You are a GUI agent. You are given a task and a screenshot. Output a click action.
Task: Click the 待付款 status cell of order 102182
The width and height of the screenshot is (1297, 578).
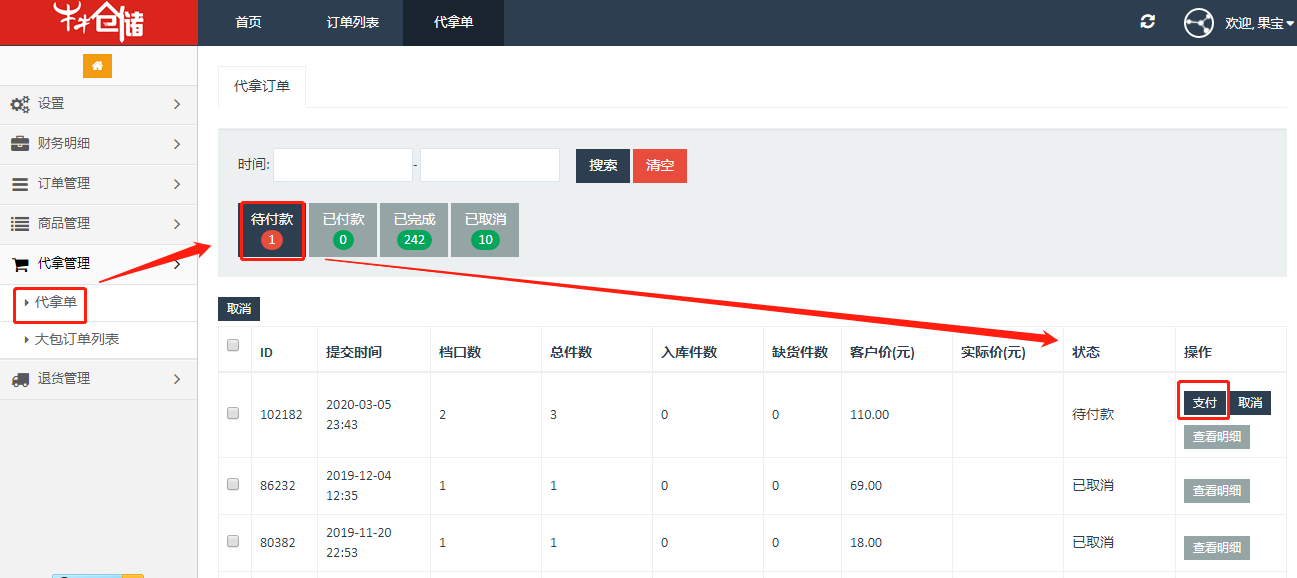pos(1093,414)
